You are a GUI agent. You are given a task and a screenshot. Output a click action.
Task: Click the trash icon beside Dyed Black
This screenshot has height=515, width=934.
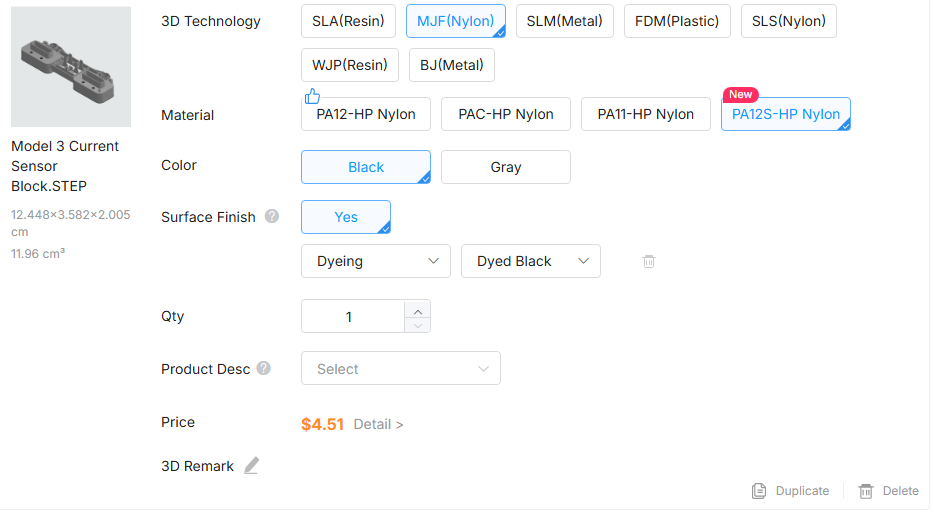[649, 261]
